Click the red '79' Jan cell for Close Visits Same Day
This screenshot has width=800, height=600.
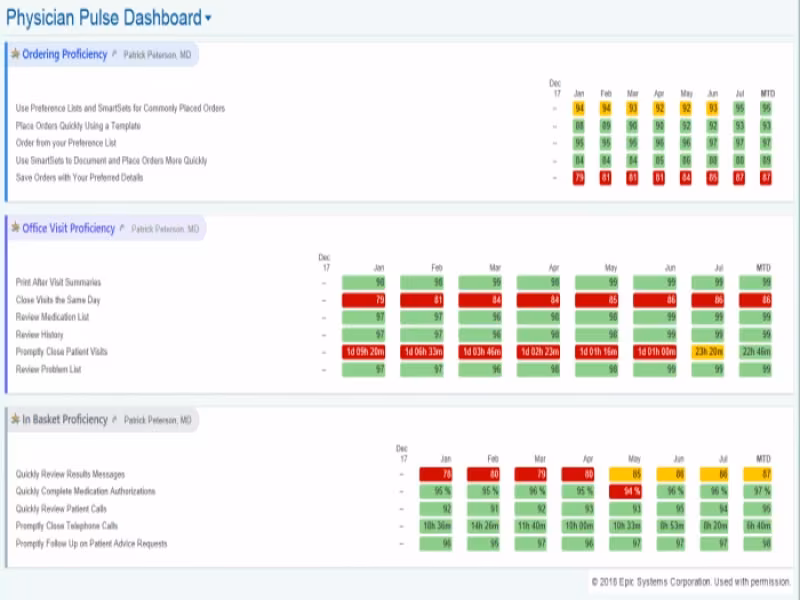[363, 300]
